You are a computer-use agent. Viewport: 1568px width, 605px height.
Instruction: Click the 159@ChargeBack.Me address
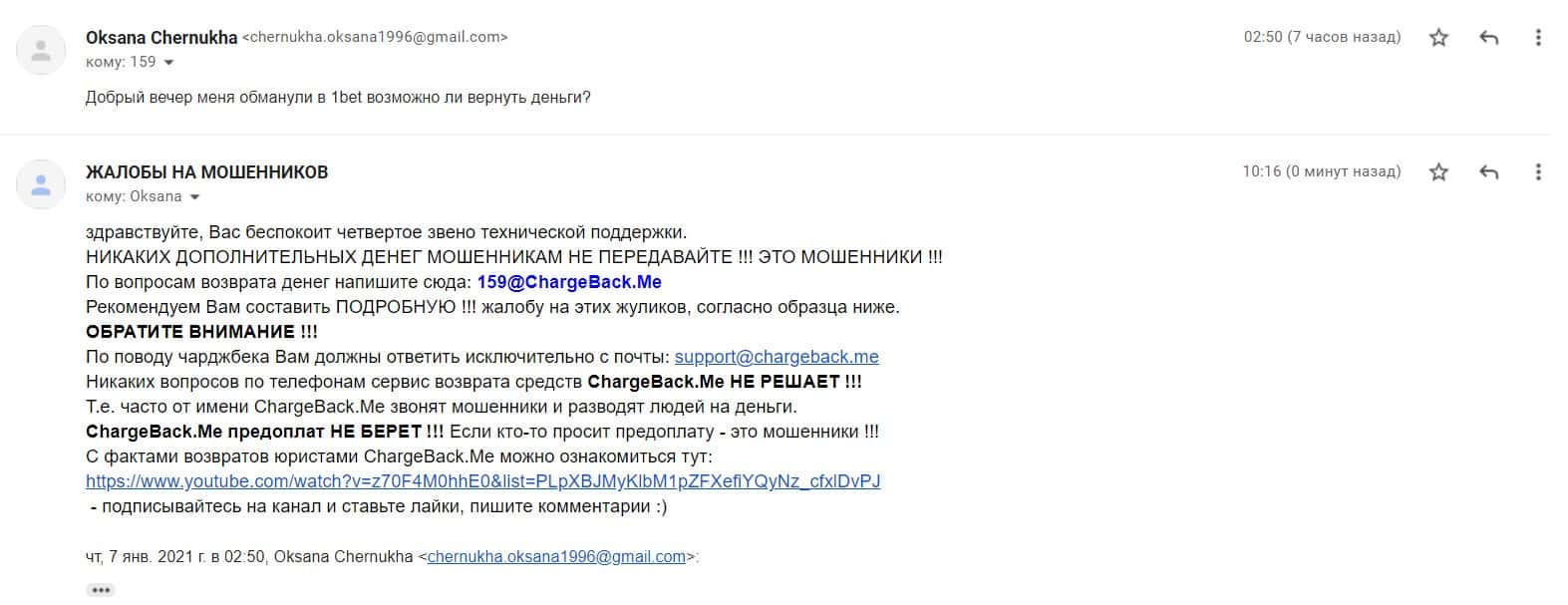[x=569, y=282]
